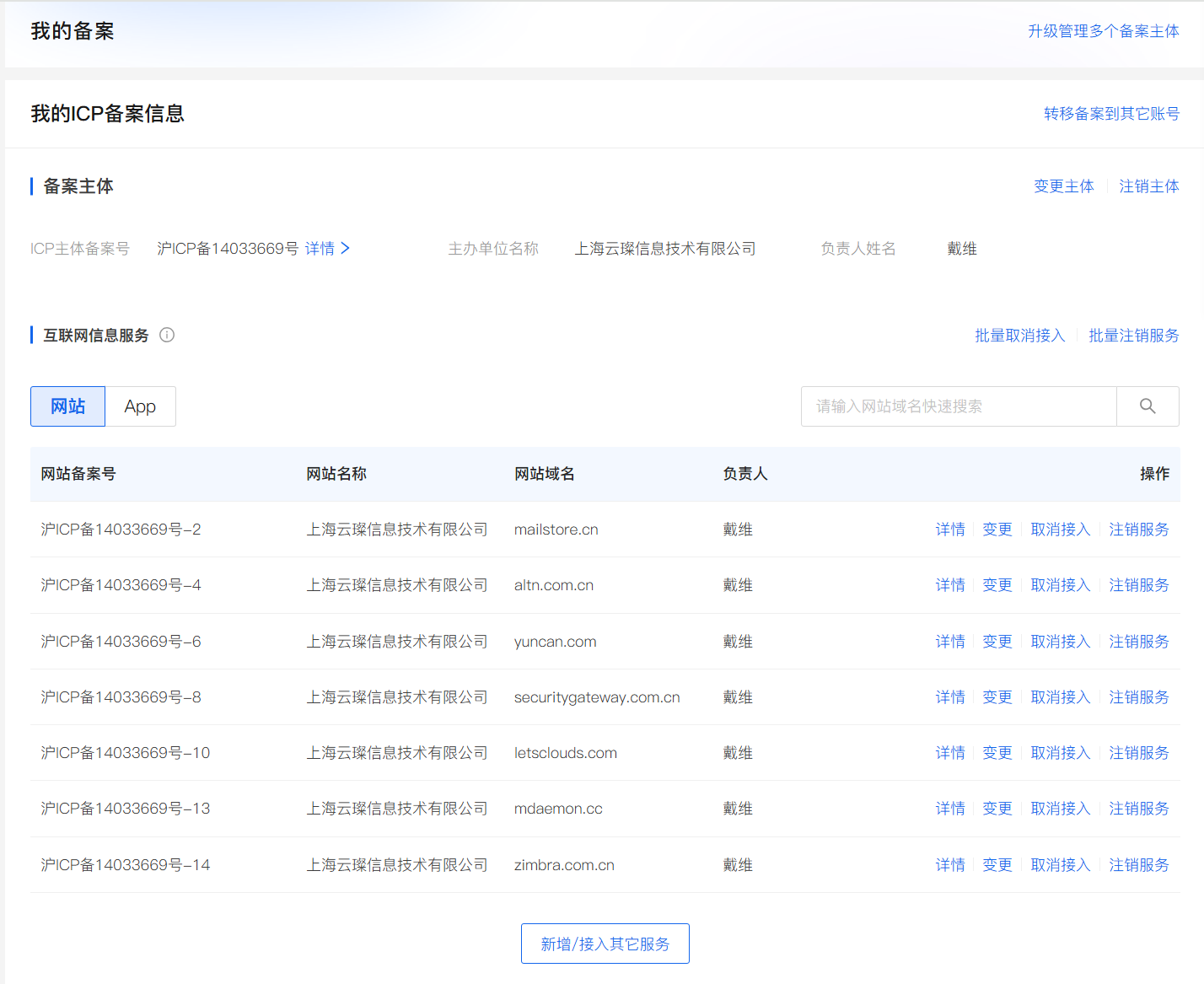
Task: Click 变更 for securitygateway.com.cn row
Action: (997, 697)
